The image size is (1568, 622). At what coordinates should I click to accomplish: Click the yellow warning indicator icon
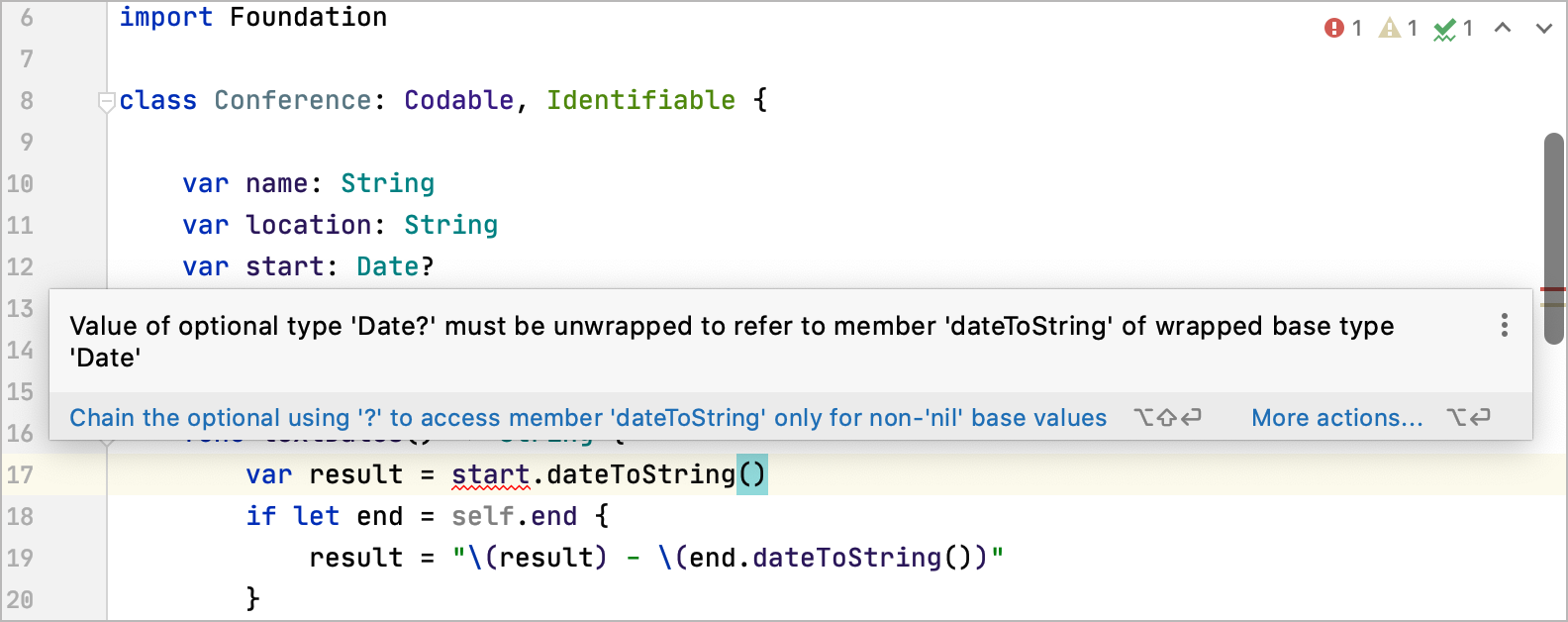coord(1390,29)
